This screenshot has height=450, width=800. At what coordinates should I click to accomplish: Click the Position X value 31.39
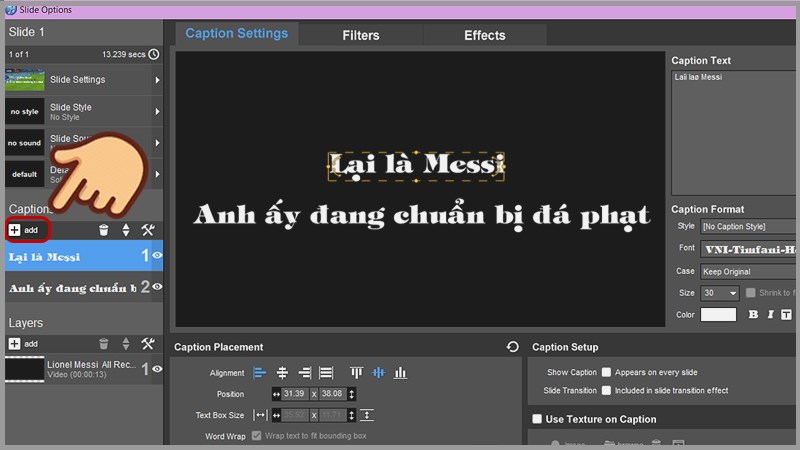coord(294,394)
